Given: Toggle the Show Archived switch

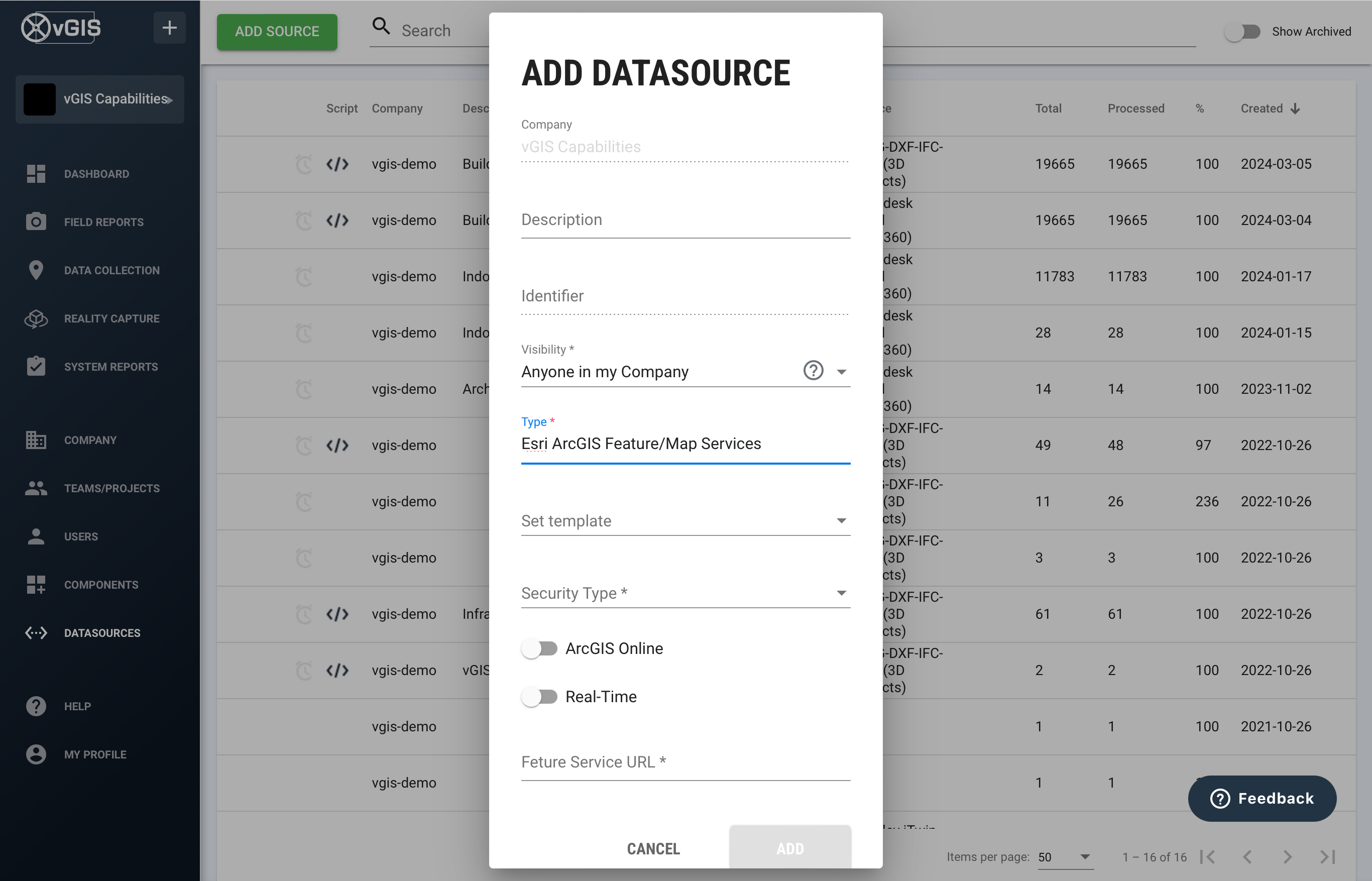Looking at the screenshot, I should click(x=1242, y=32).
